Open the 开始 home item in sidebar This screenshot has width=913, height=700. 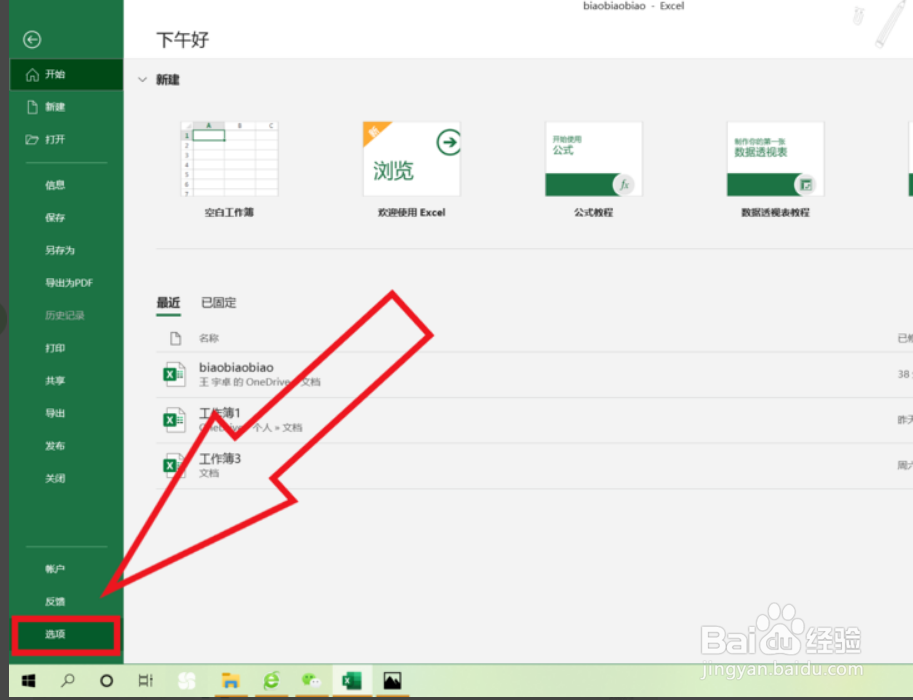pyautogui.click(x=66, y=75)
